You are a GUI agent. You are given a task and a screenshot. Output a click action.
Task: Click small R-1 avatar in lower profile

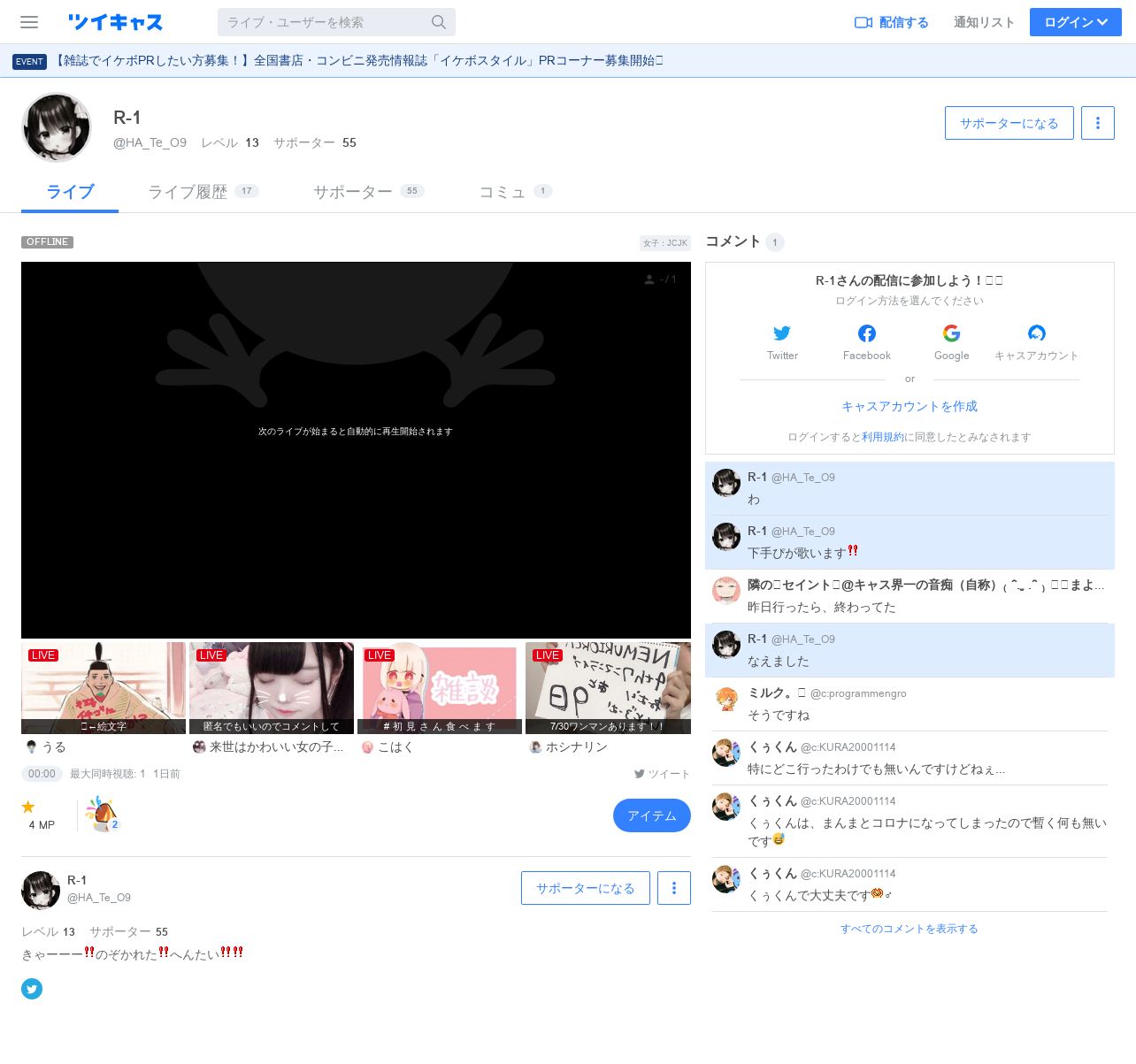tap(41, 890)
